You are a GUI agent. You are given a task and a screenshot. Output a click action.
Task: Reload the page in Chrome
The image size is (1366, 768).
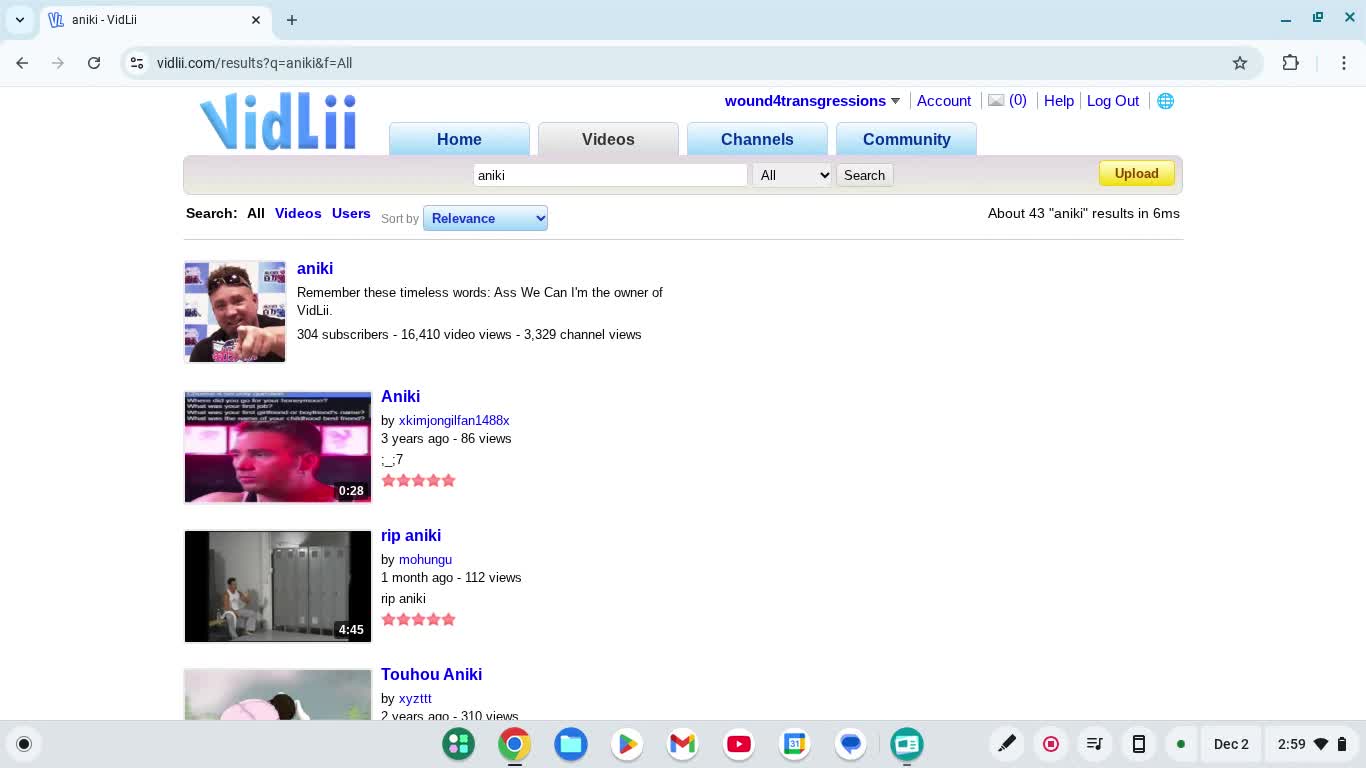[94, 63]
